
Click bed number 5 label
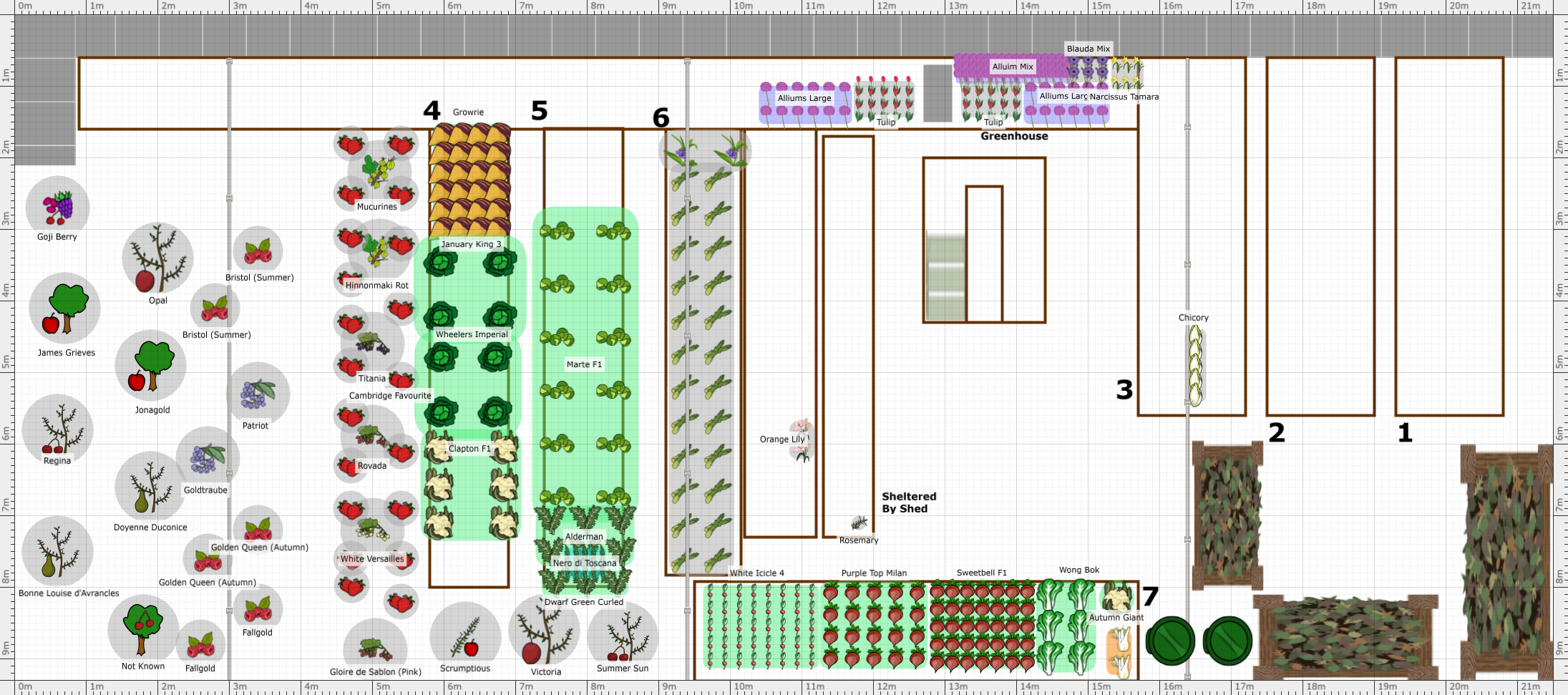coord(539,110)
